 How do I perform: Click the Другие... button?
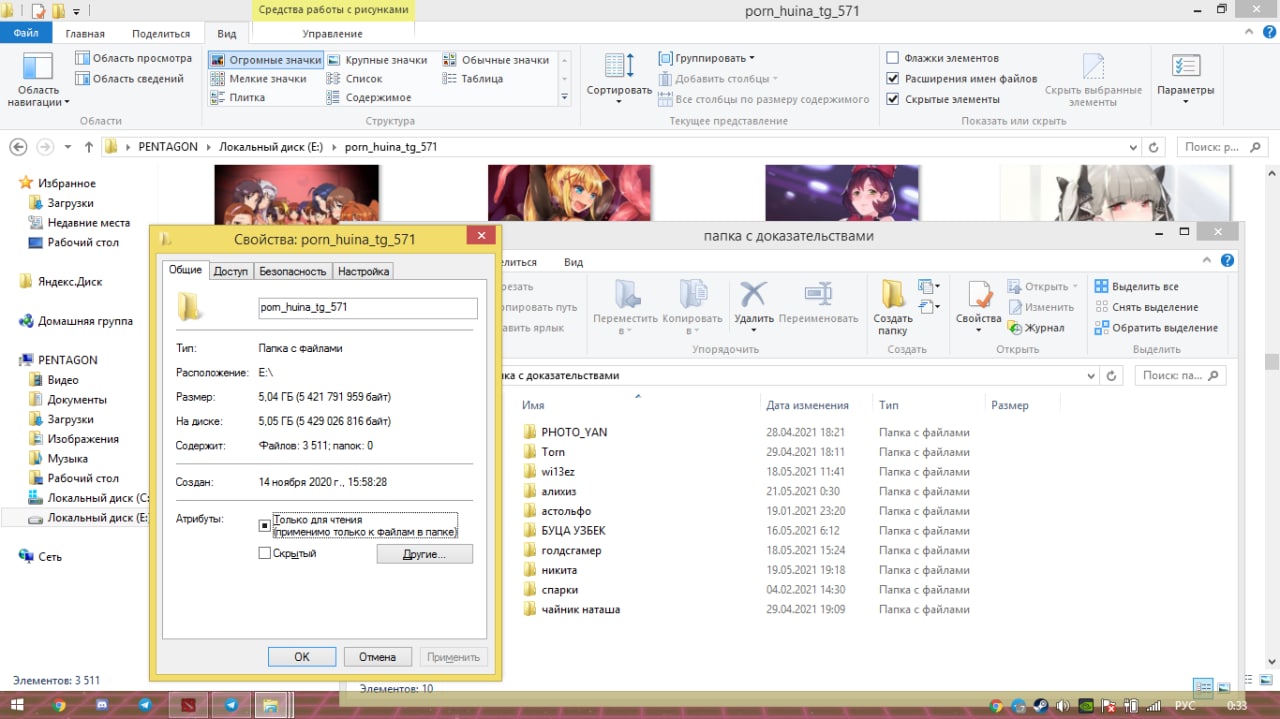coord(424,554)
